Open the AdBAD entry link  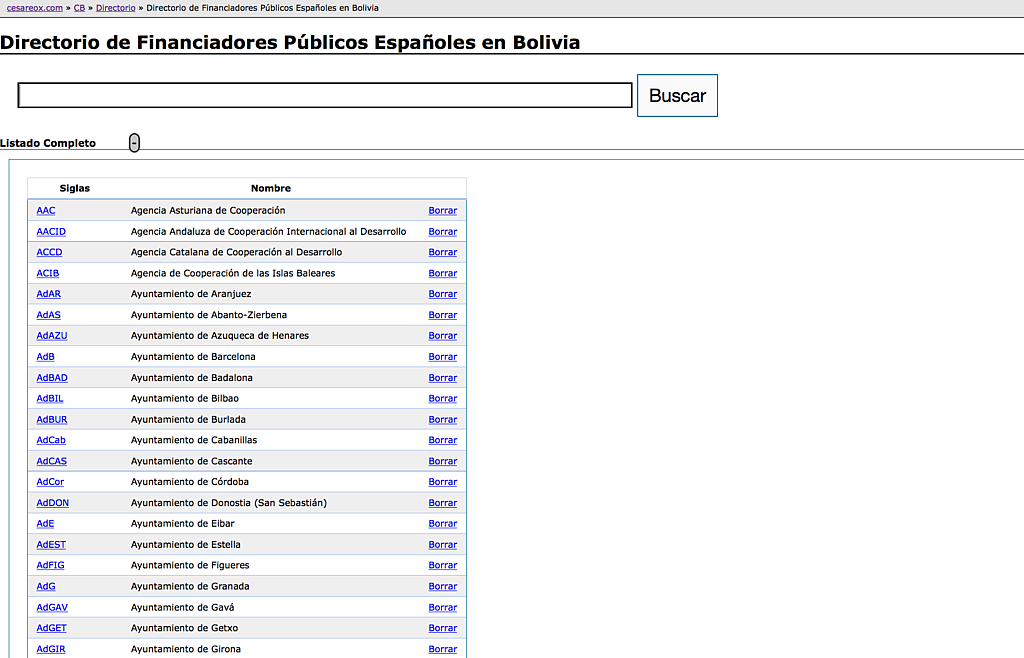point(52,377)
